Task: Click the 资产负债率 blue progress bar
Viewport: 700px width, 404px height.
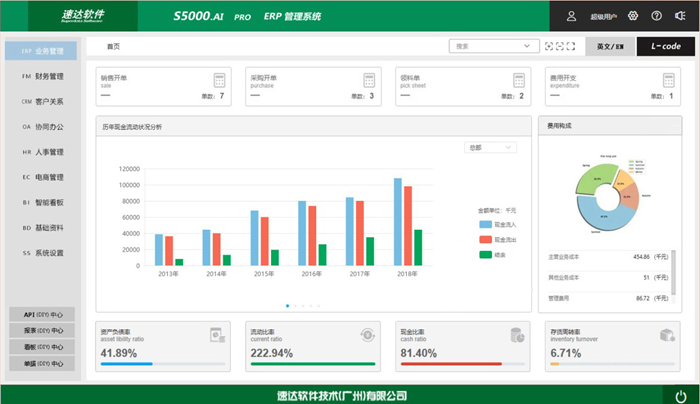Action: pos(127,364)
